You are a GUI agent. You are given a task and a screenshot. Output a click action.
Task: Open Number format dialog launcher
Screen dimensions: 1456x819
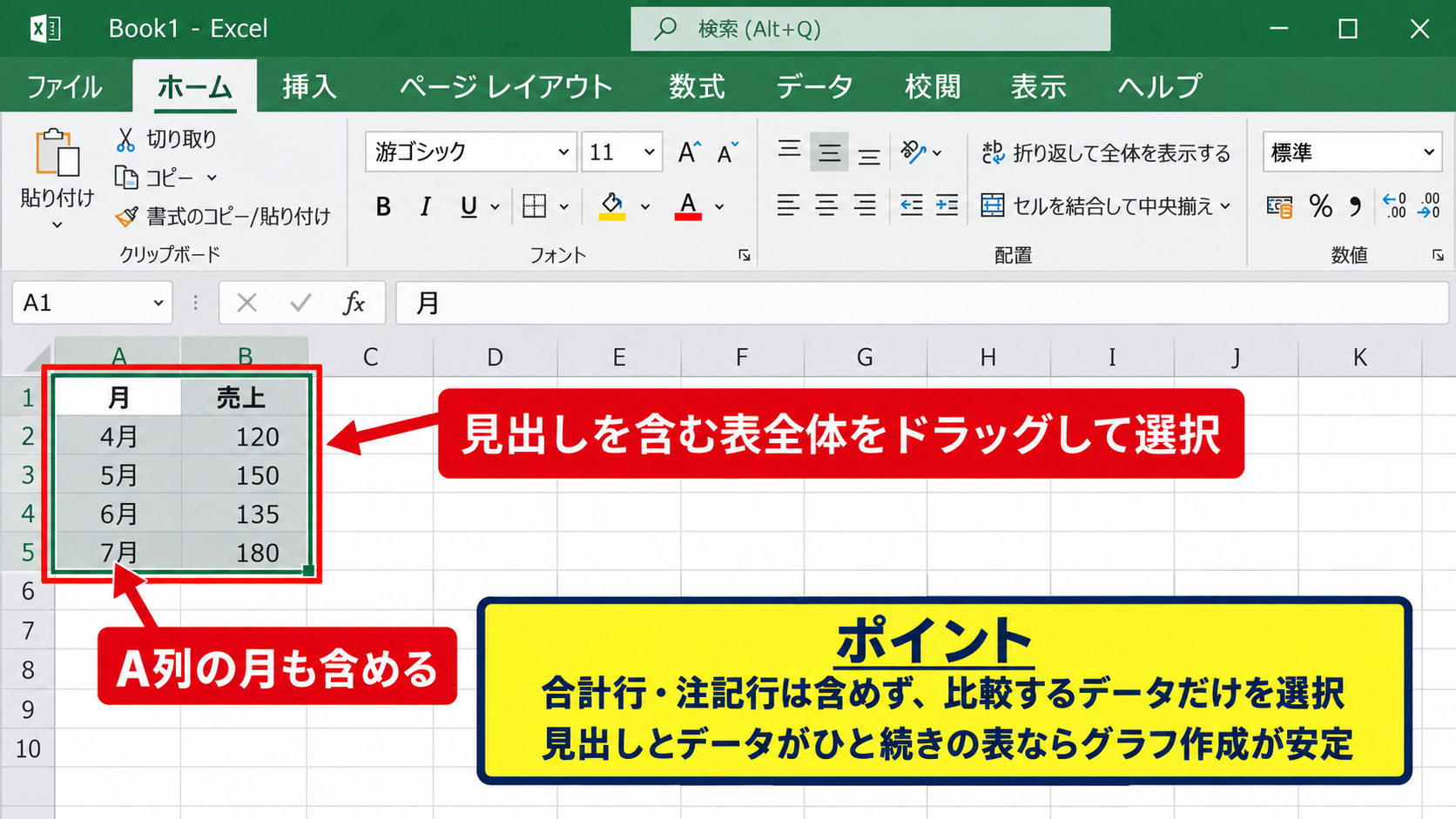coord(1438,255)
